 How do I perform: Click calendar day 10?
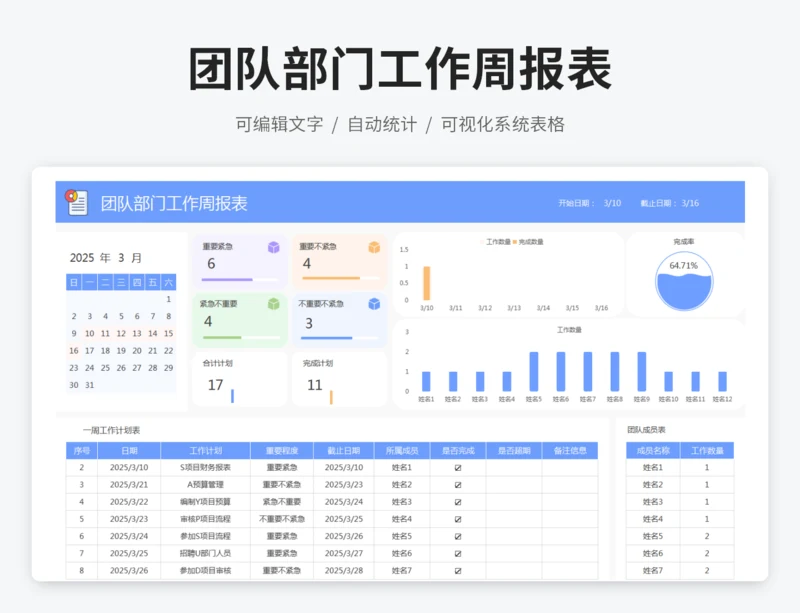click(89, 333)
